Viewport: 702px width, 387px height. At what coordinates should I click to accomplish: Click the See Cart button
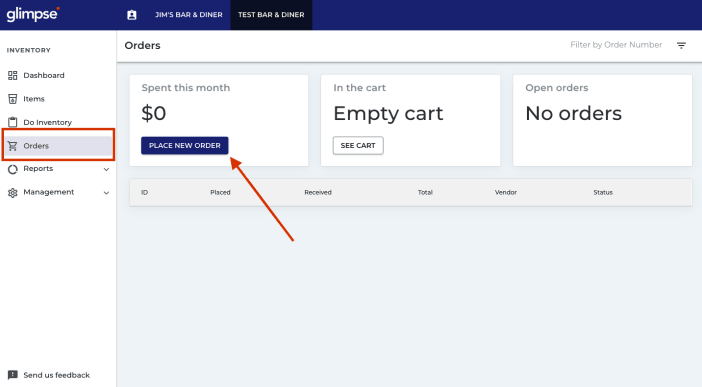click(358, 146)
